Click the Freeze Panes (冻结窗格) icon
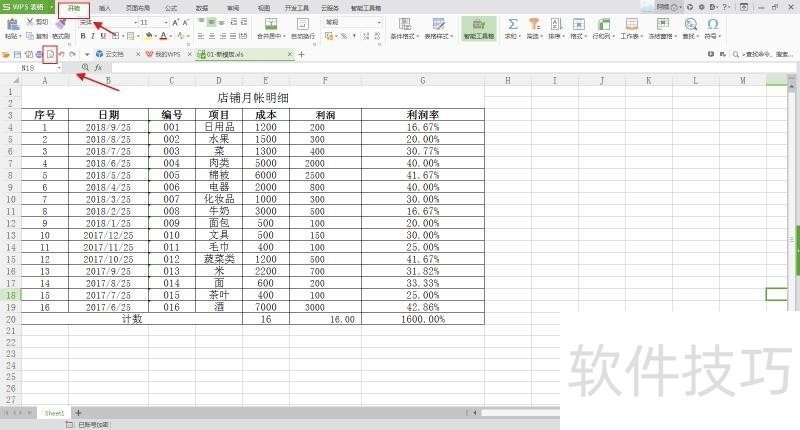This screenshot has width=800, height=430. click(664, 24)
